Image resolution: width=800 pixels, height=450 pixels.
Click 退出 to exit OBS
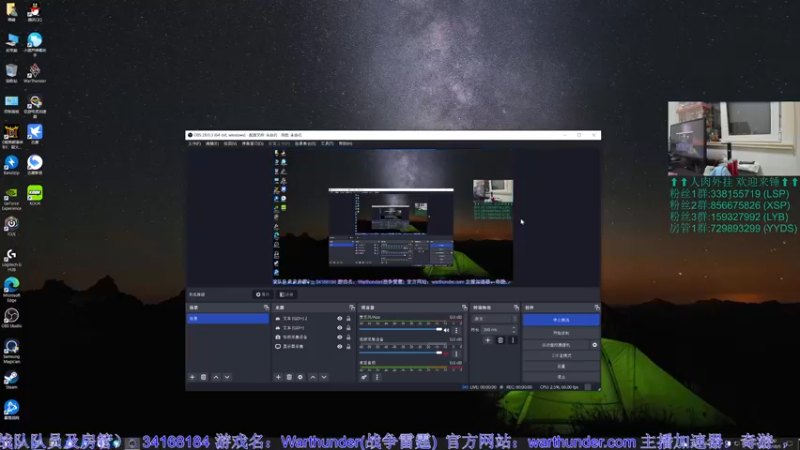(561, 377)
